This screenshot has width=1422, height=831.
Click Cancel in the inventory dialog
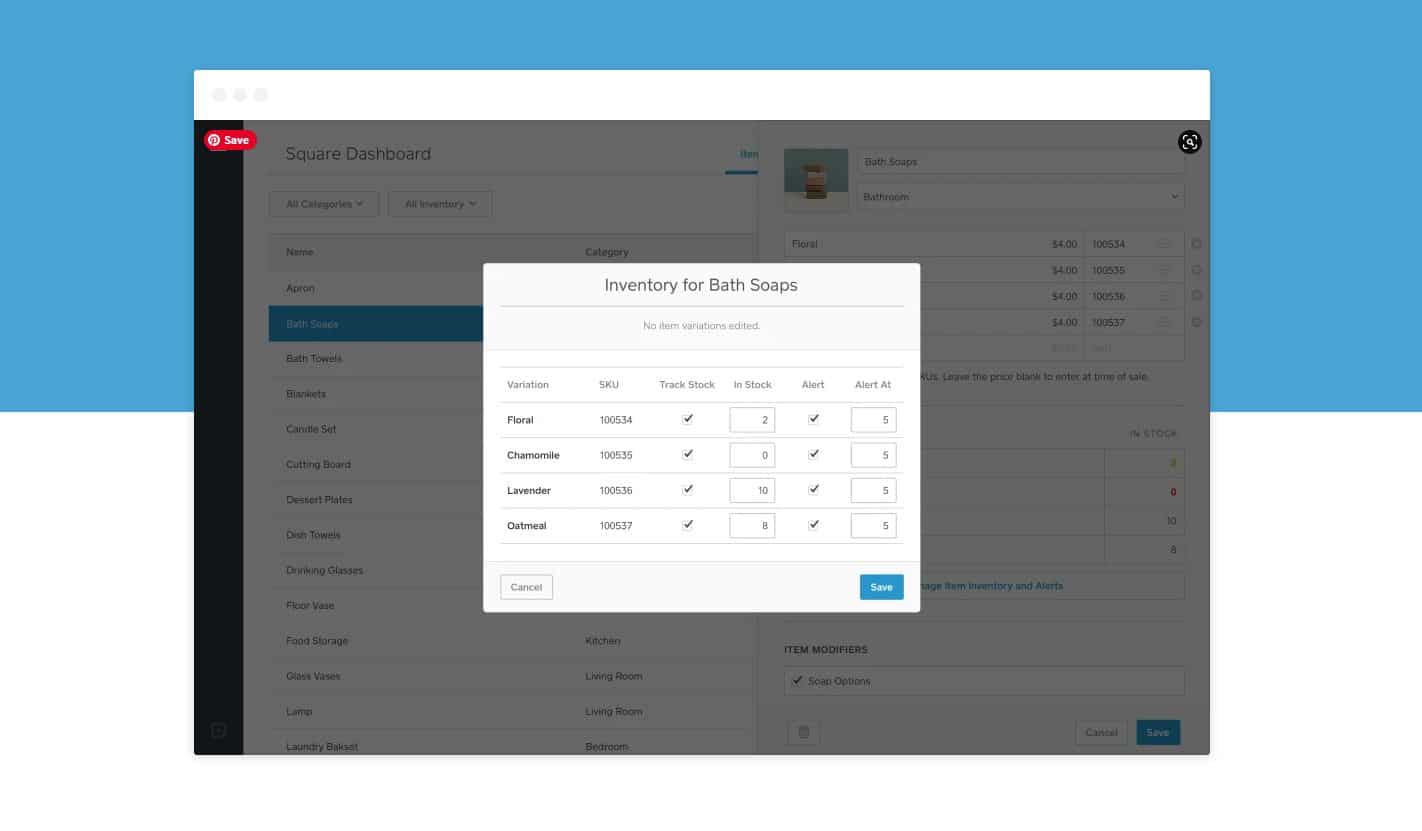(x=526, y=587)
